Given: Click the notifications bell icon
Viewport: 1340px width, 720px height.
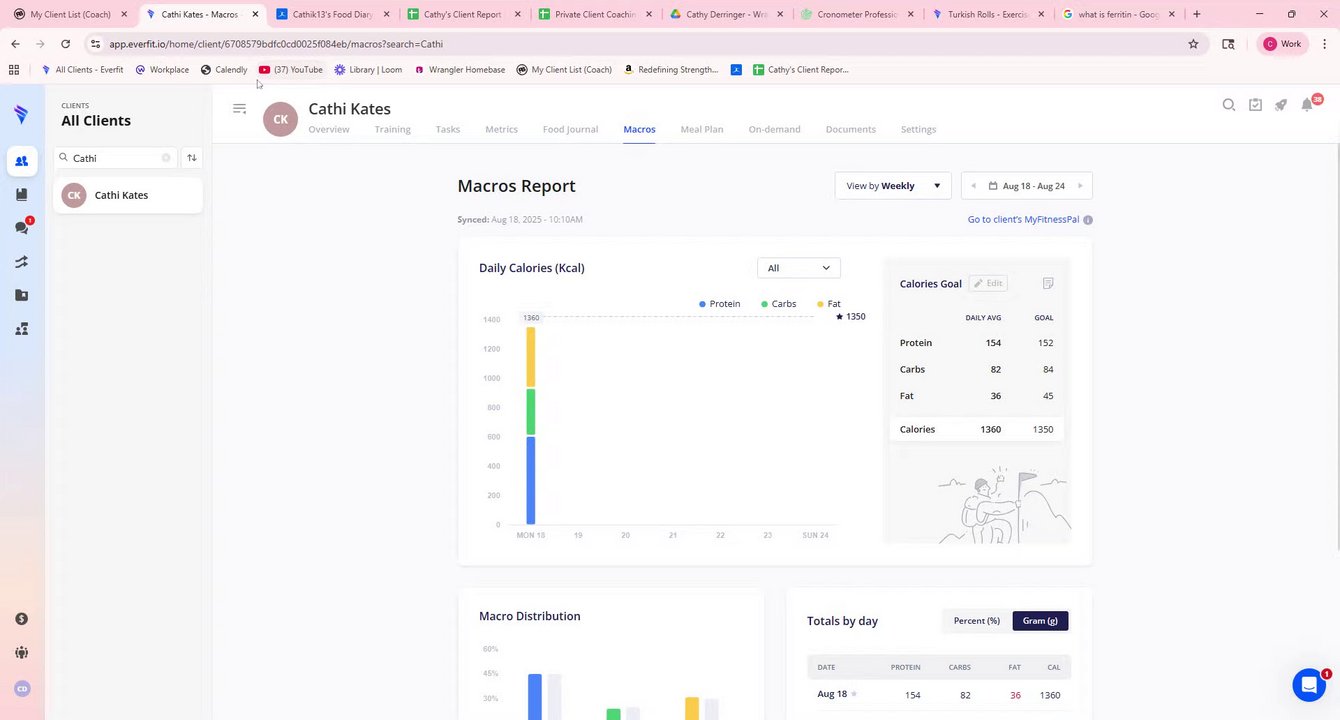Looking at the screenshot, I should 1307,105.
